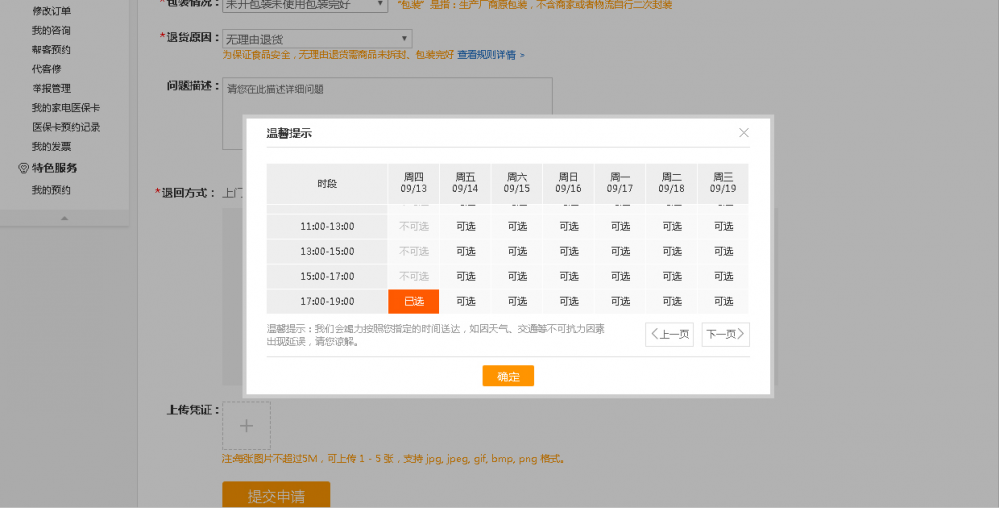The width and height of the screenshot is (999, 508).
Task: Open 查看规则详情 link
Action: pyautogui.click(x=491, y=55)
